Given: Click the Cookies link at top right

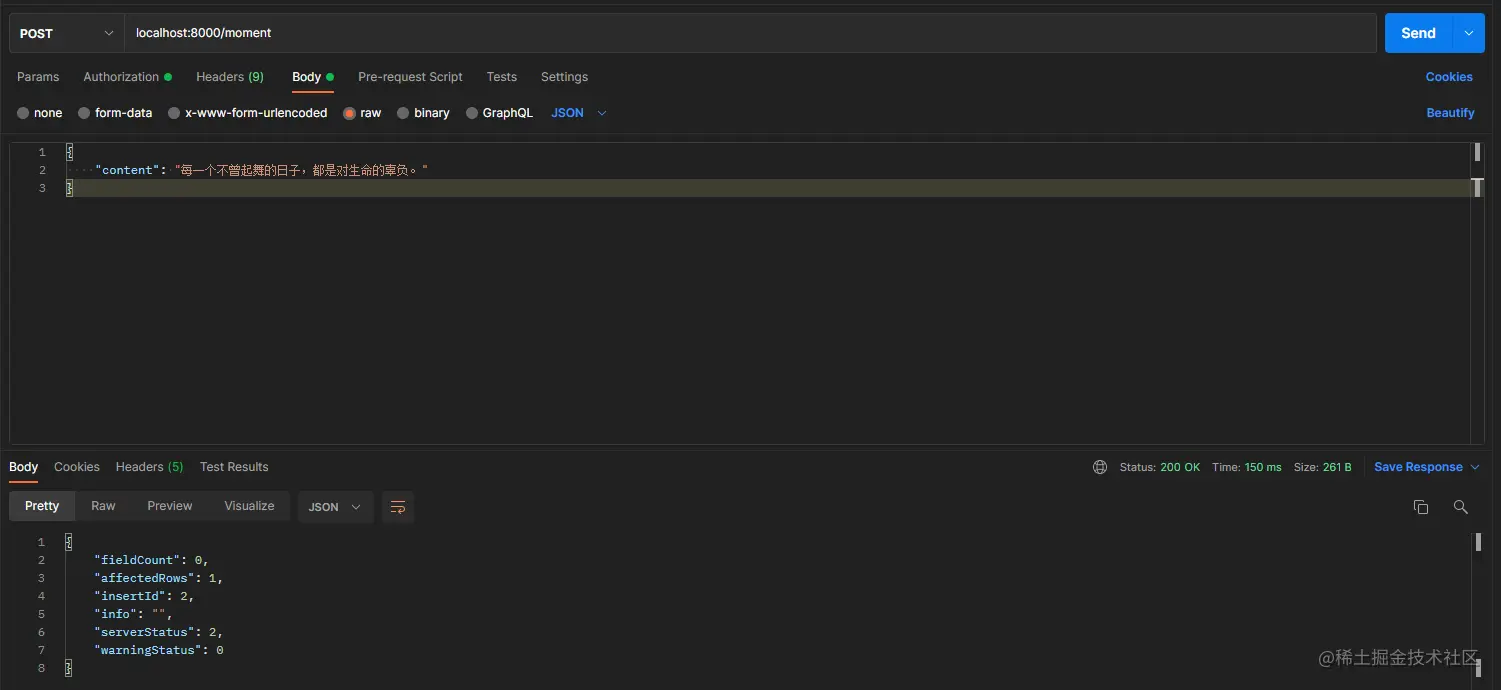Looking at the screenshot, I should [1449, 77].
